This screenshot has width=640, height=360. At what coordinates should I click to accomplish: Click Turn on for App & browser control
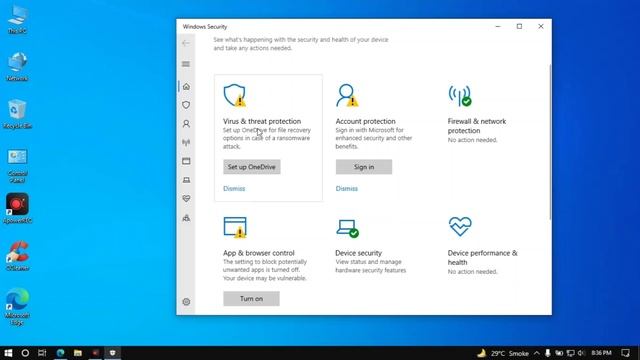pyautogui.click(x=251, y=299)
